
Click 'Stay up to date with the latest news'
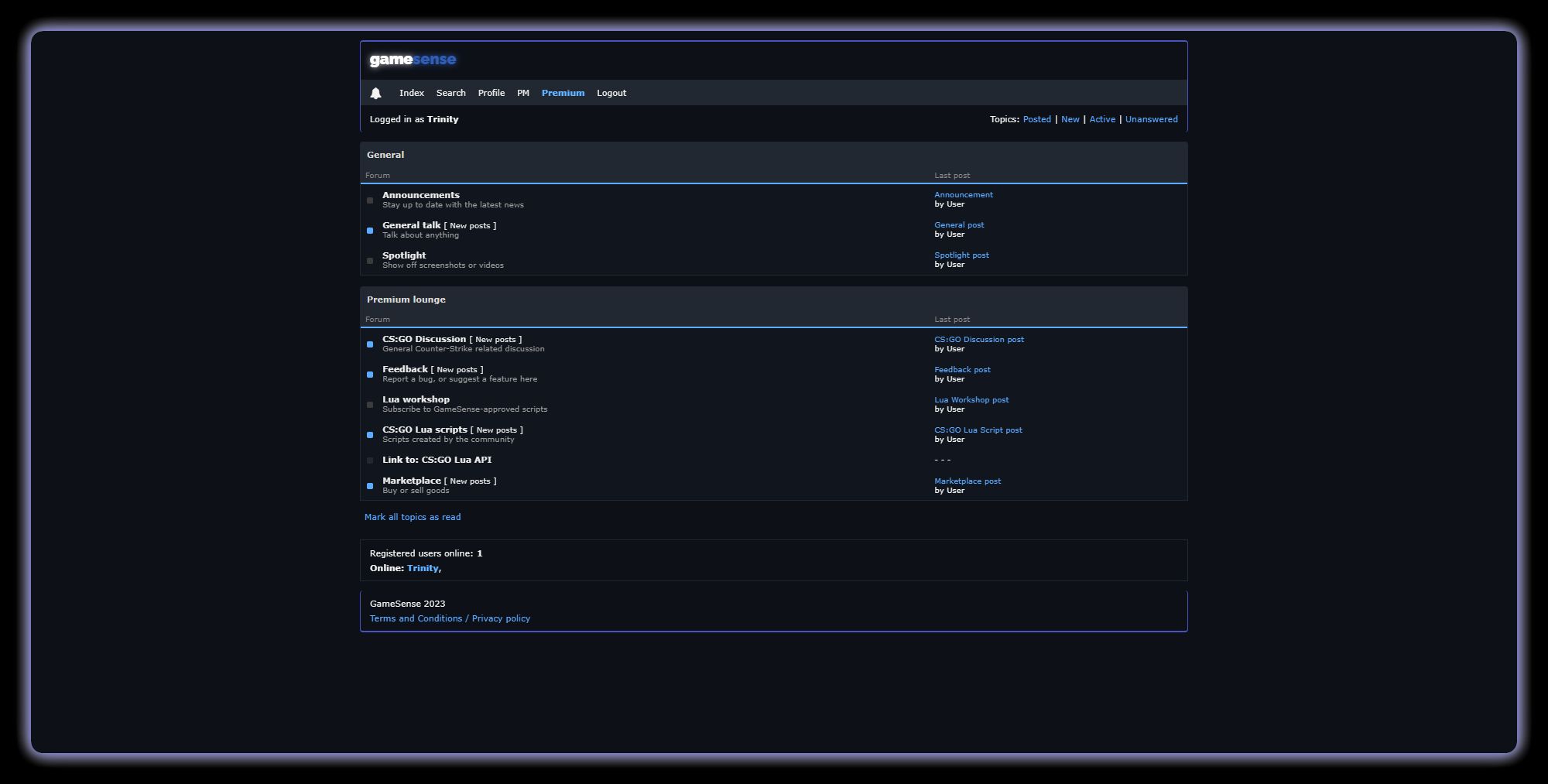pos(453,205)
